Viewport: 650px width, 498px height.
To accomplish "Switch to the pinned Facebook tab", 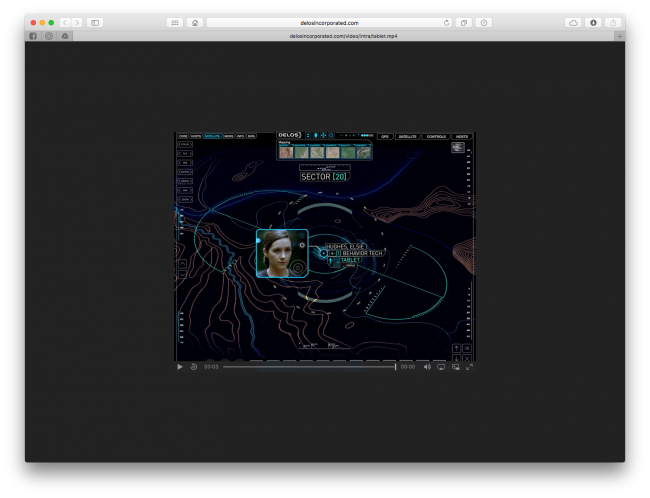I will click(33, 36).
